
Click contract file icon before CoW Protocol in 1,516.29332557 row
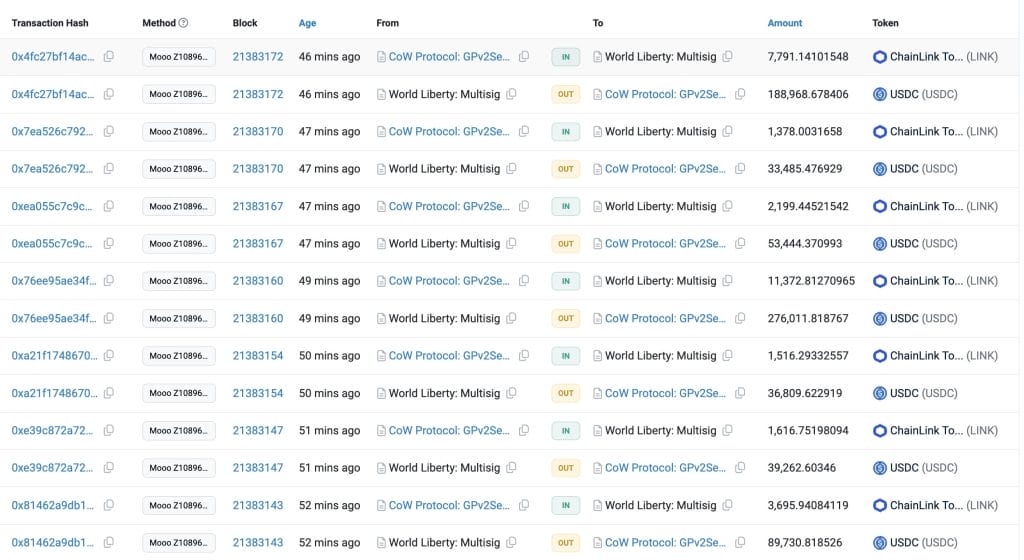pos(381,356)
